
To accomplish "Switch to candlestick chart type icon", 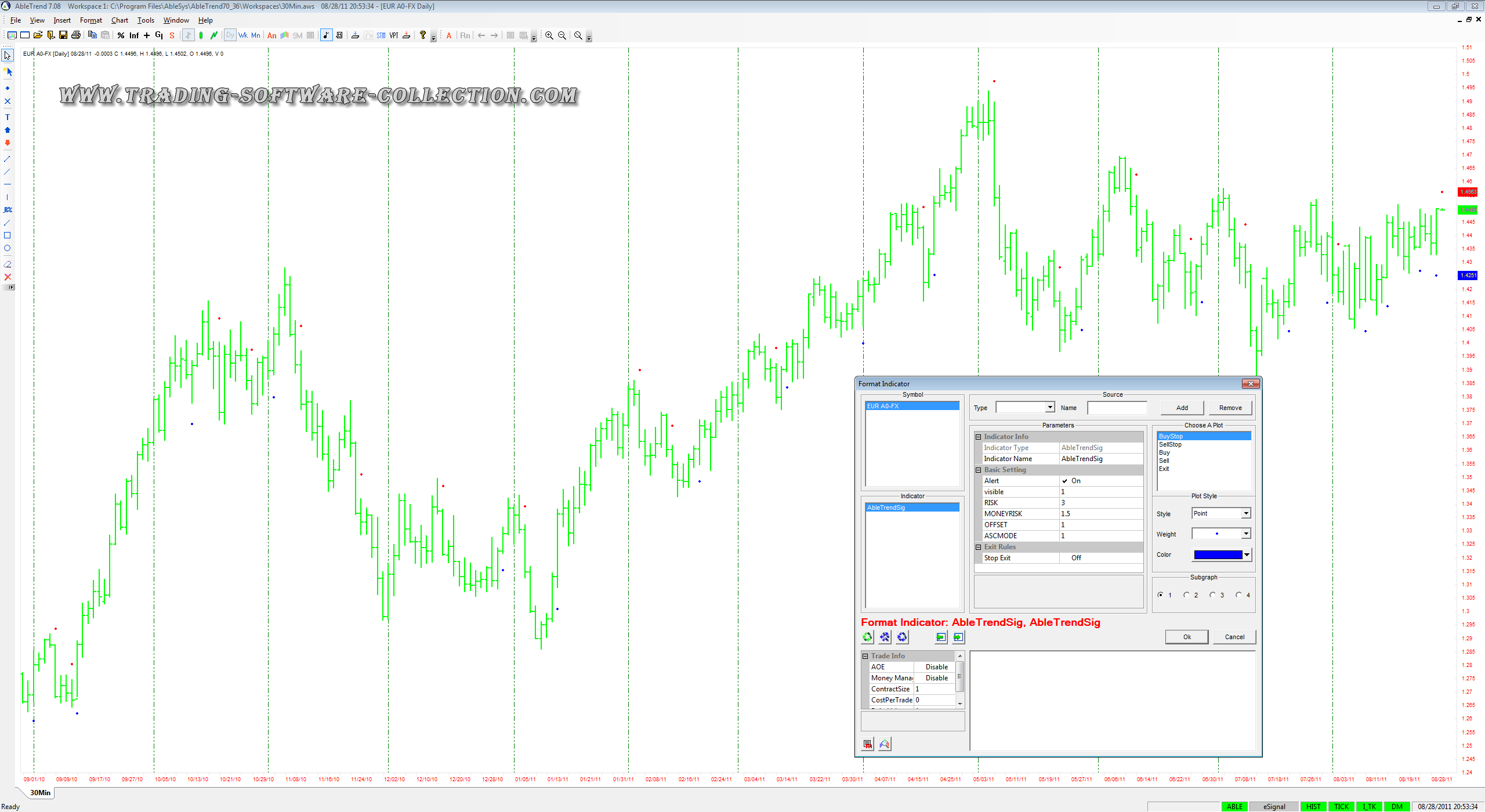I will click(201, 35).
